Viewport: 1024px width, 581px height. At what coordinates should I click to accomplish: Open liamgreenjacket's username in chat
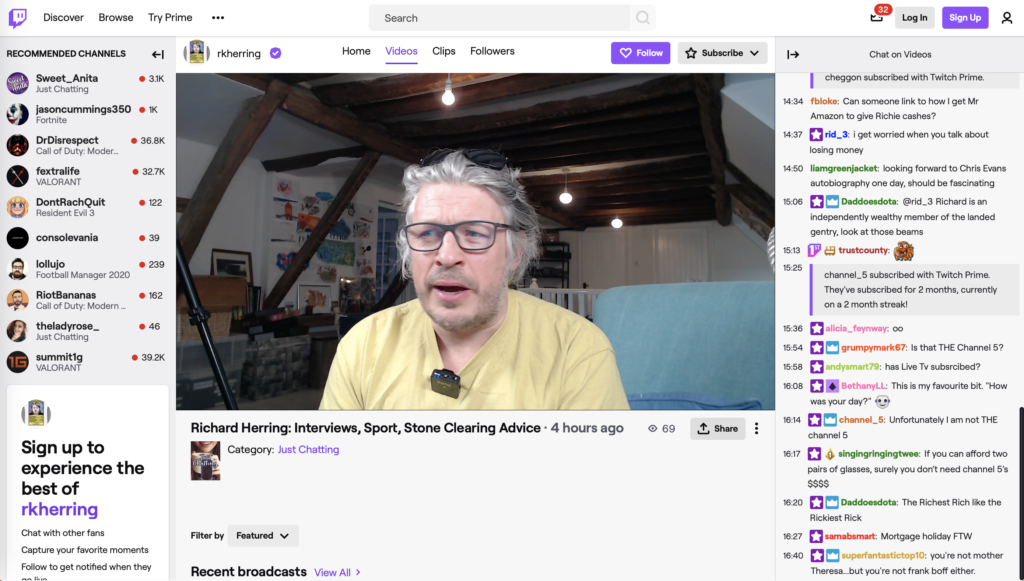pyautogui.click(x=844, y=168)
